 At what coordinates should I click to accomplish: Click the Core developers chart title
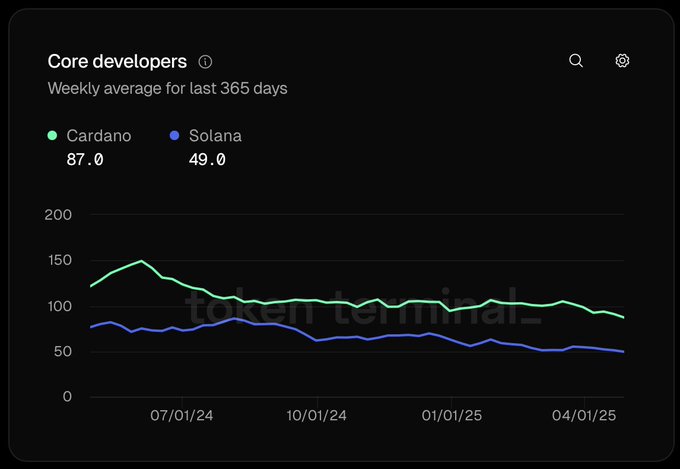[117, 62]
